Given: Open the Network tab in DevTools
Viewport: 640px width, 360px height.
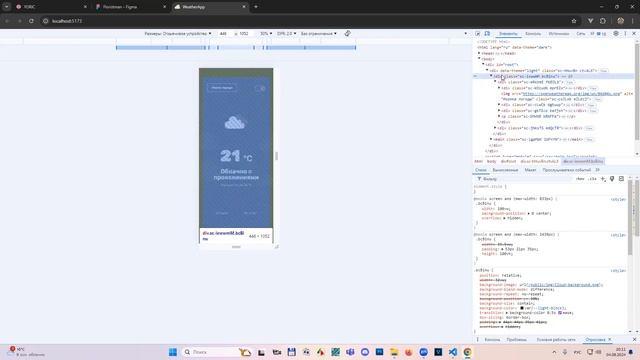Looking at the screenshot, I should click(580, 33).
